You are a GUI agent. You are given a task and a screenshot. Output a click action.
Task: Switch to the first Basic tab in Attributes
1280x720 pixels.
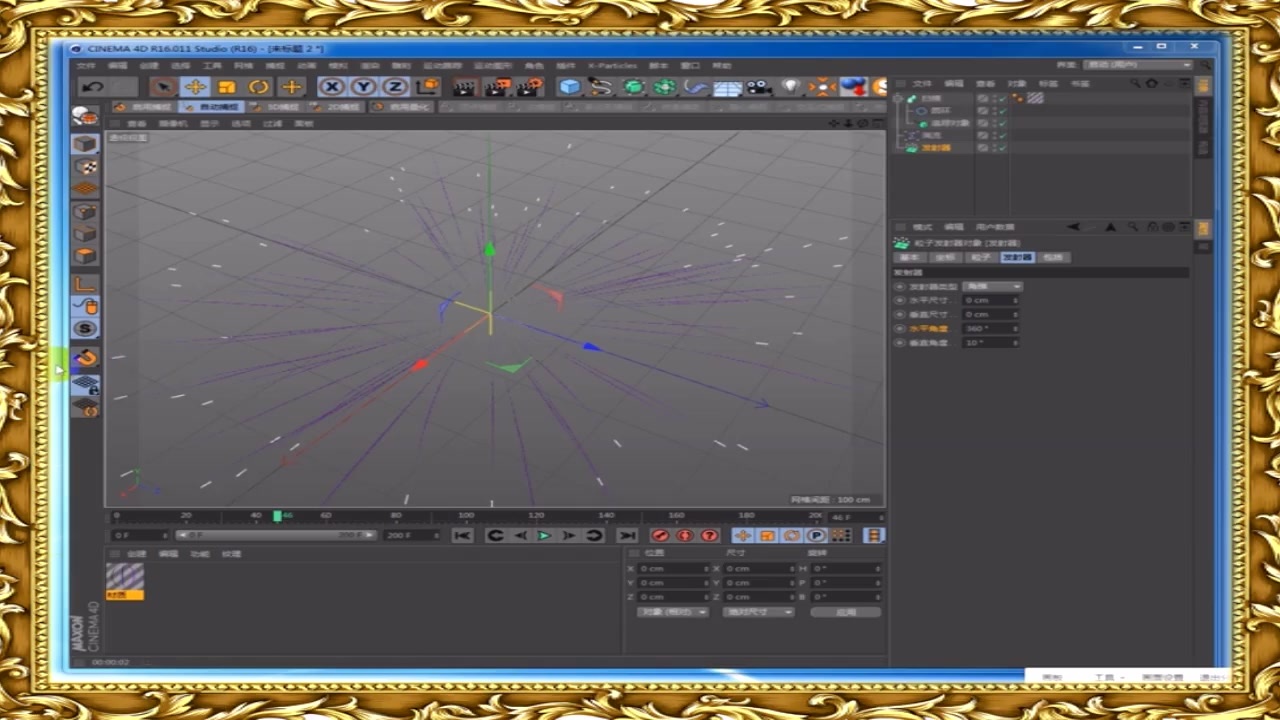coord(910,257)
